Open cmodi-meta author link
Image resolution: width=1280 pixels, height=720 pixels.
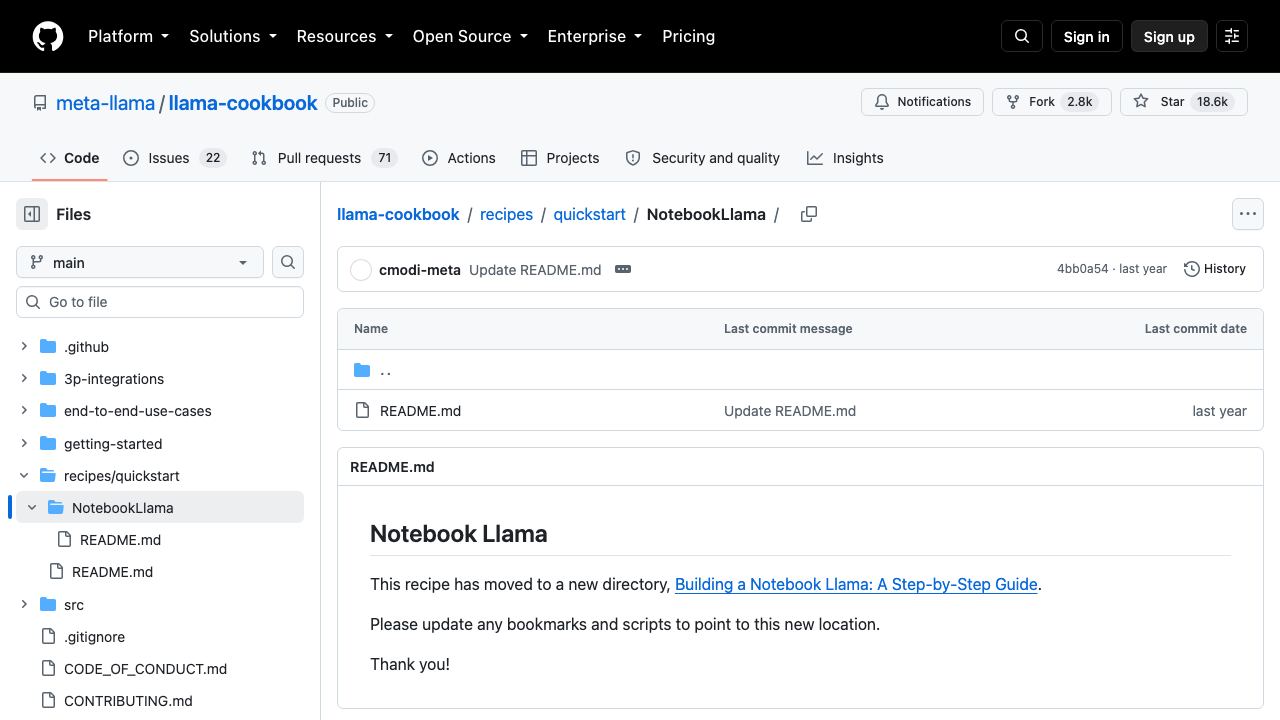coord(420,270)
